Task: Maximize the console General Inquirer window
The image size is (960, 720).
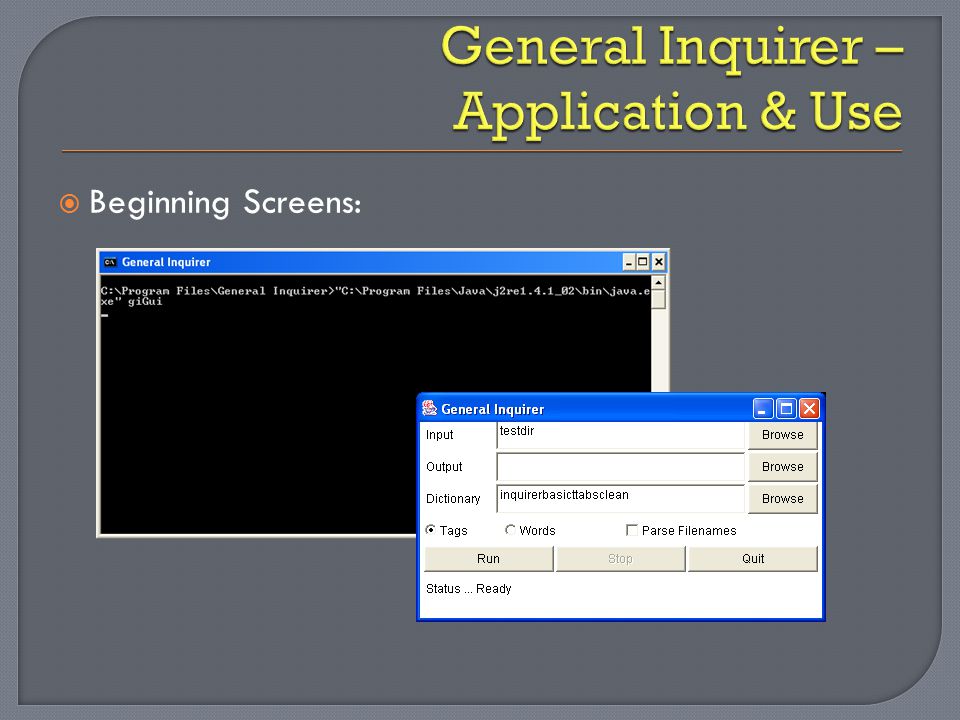Action: [x=643, y=262]
